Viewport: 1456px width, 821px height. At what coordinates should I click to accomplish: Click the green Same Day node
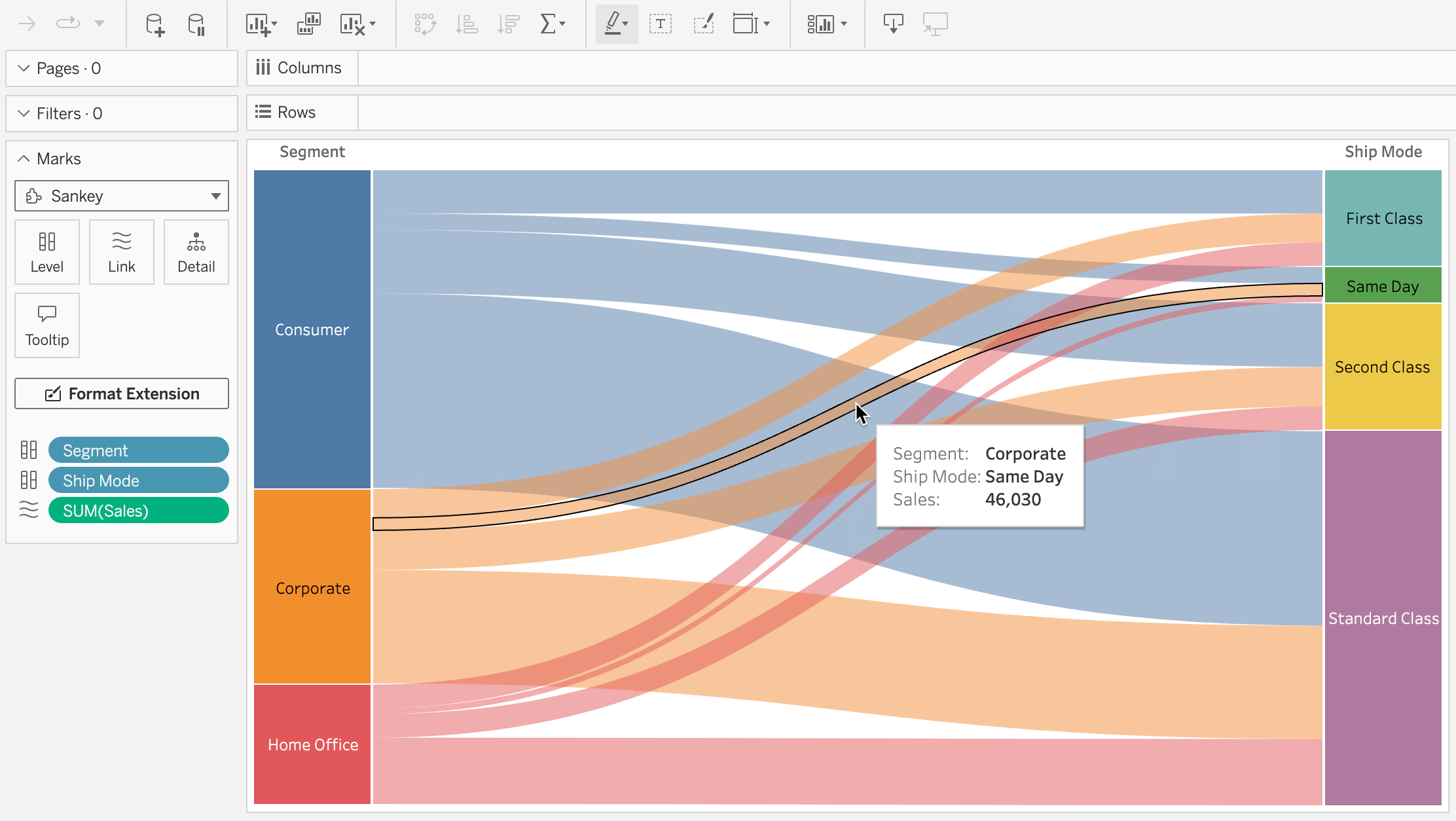(x=1383, y=286)
